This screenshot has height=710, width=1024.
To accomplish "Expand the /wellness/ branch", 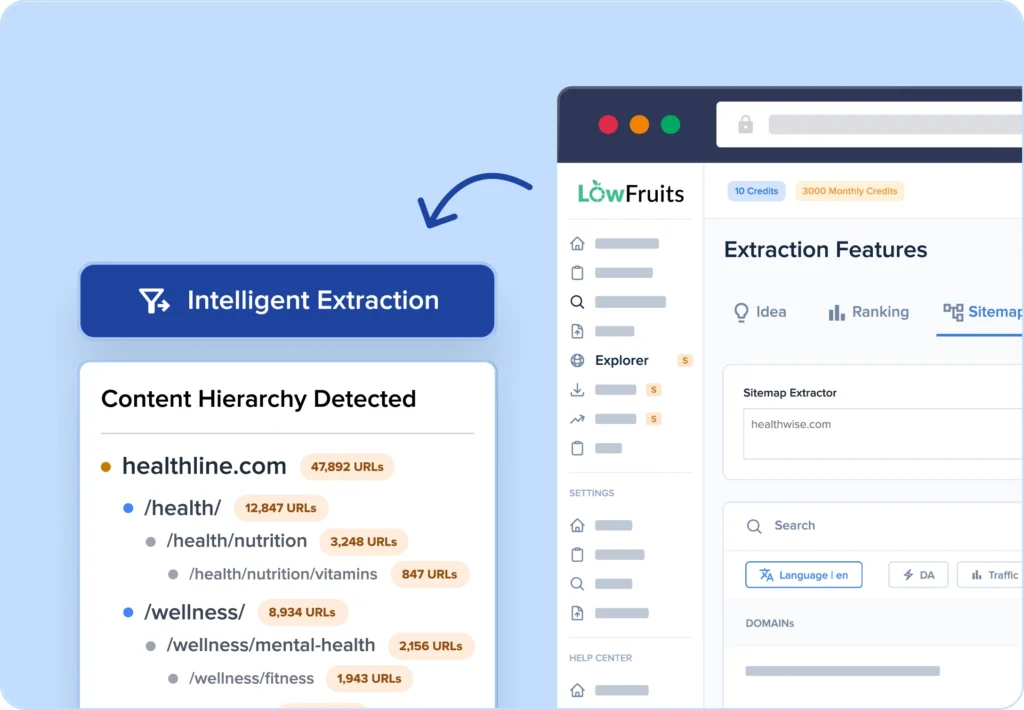I will point(196,612).
